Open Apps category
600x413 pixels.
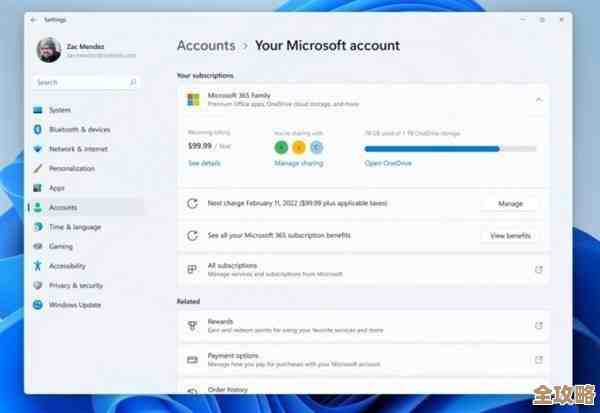[x=86, y=188]
